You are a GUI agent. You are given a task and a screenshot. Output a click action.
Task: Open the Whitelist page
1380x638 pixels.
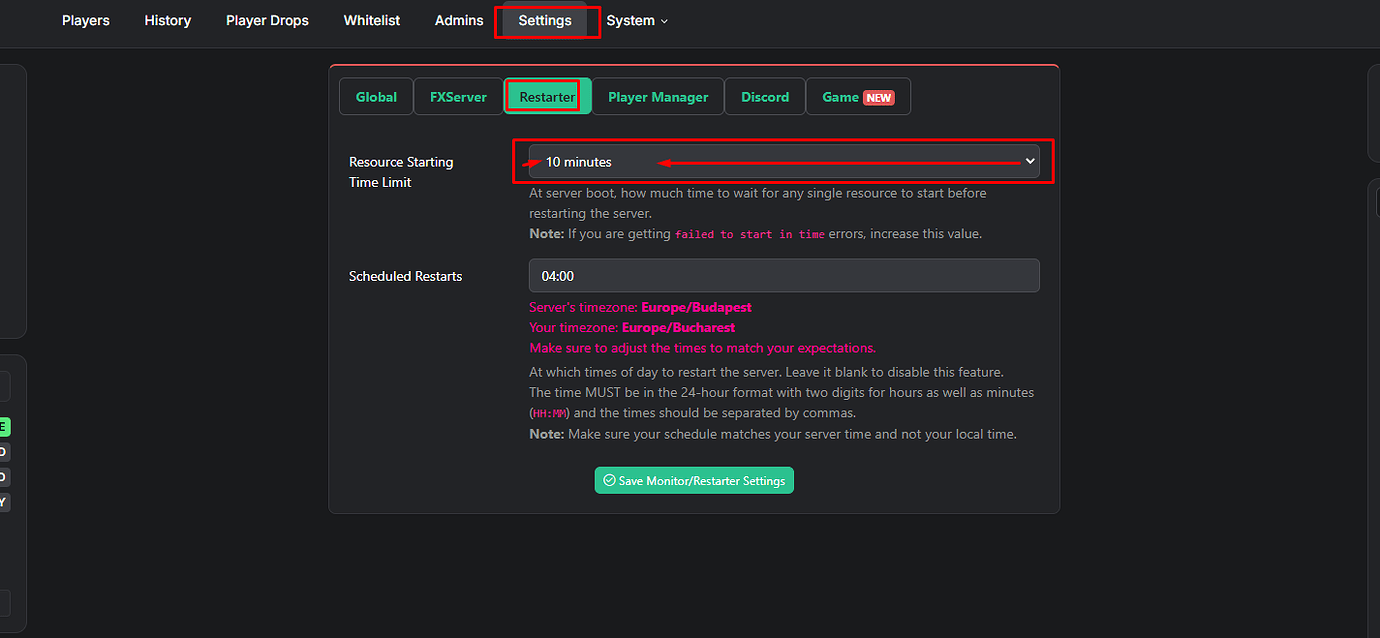[x=371, y=20]
